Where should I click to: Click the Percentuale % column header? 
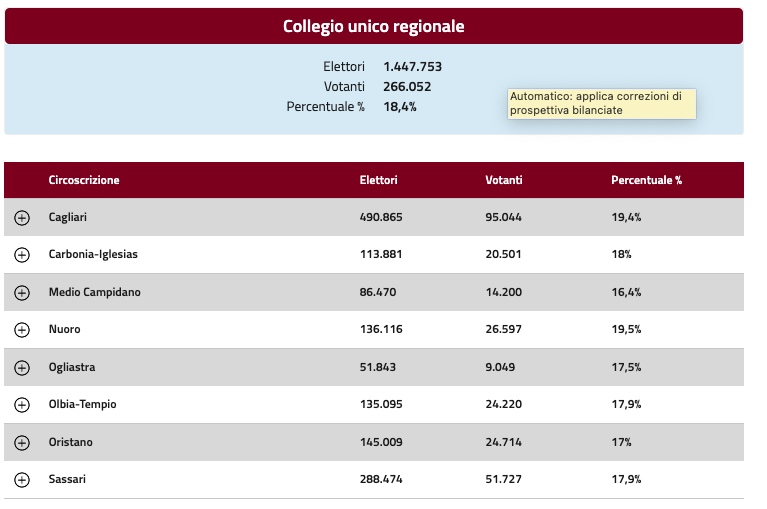coord(646,180)
